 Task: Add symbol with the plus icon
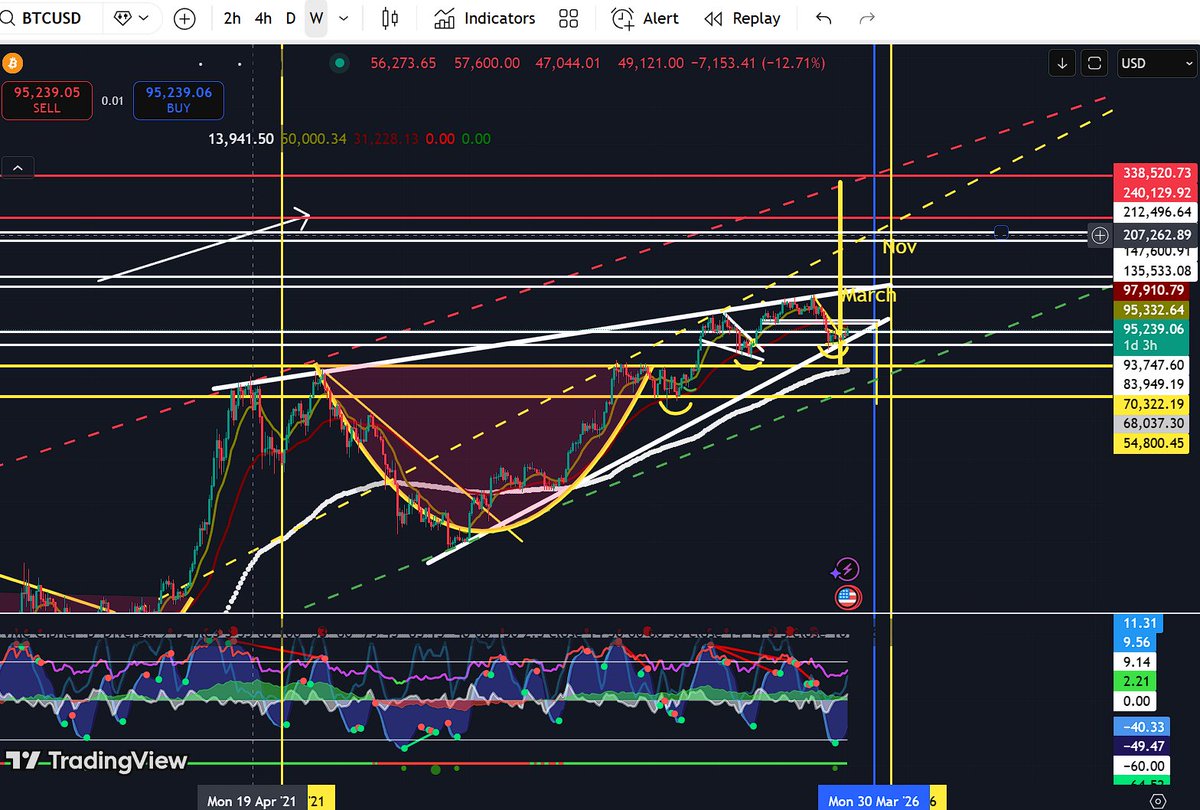pos(185,18)
